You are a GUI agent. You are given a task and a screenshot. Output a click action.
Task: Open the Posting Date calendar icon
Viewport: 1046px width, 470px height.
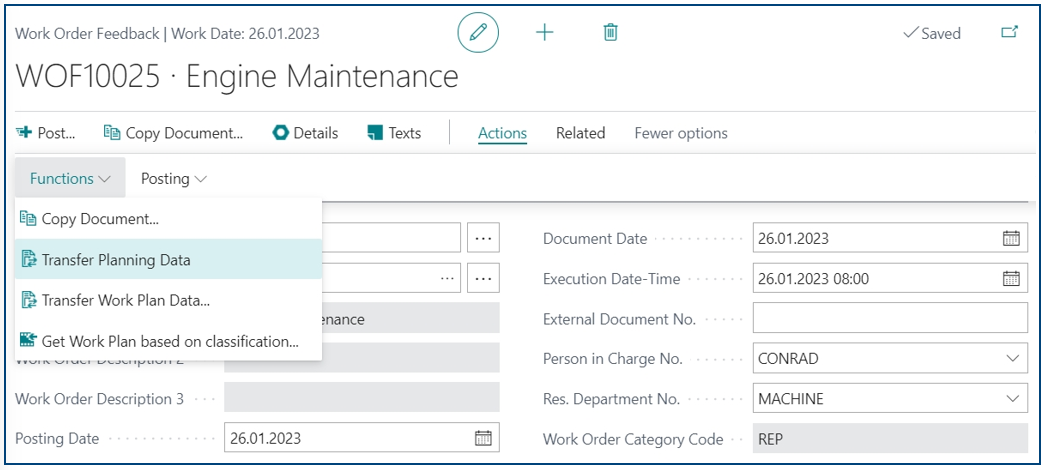[x=483, y=438]
